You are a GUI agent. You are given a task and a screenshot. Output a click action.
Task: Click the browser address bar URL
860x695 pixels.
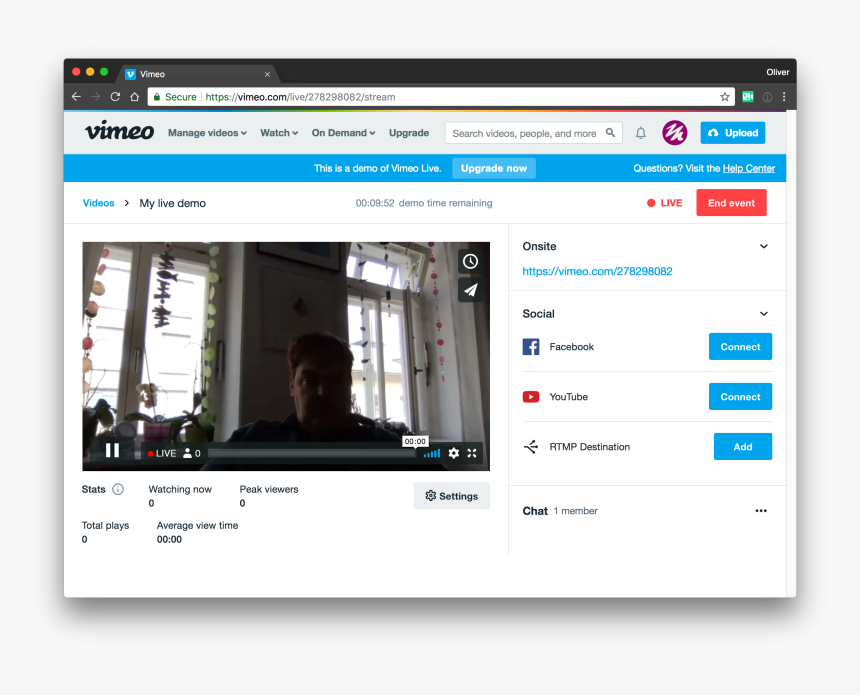click(x=300, y=97)
